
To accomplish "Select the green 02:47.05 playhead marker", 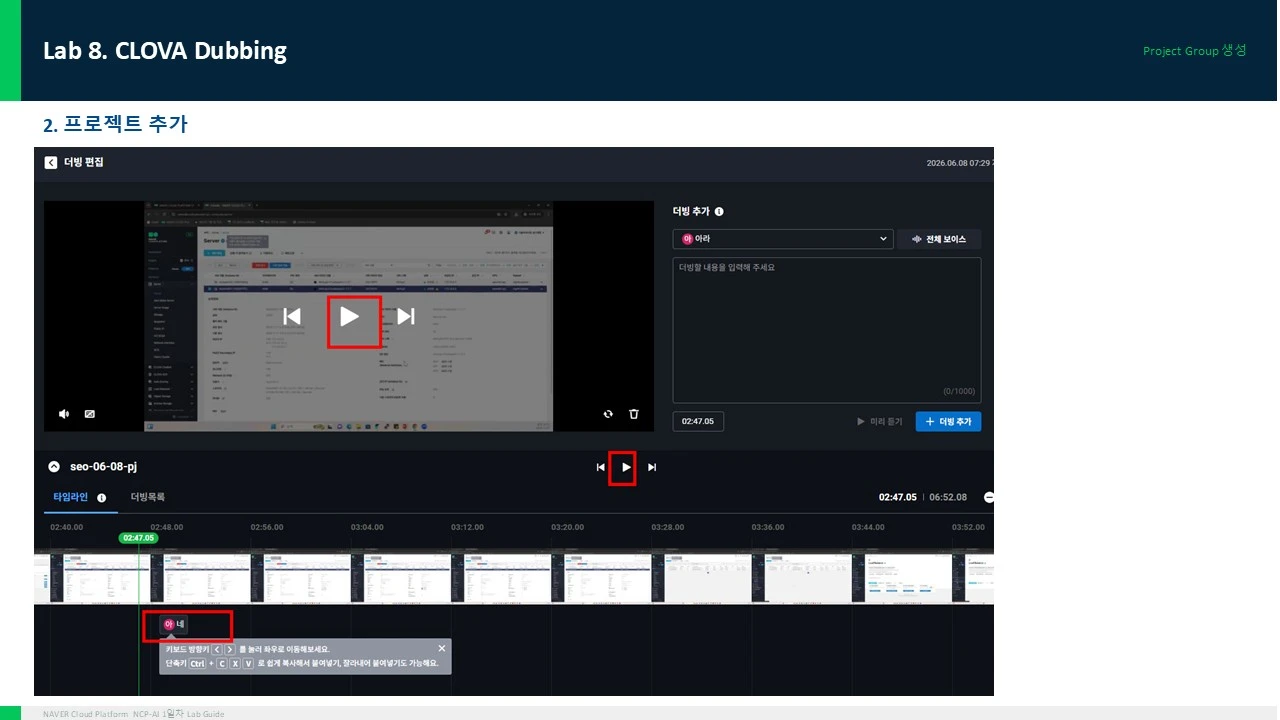I will coord(138,538).
